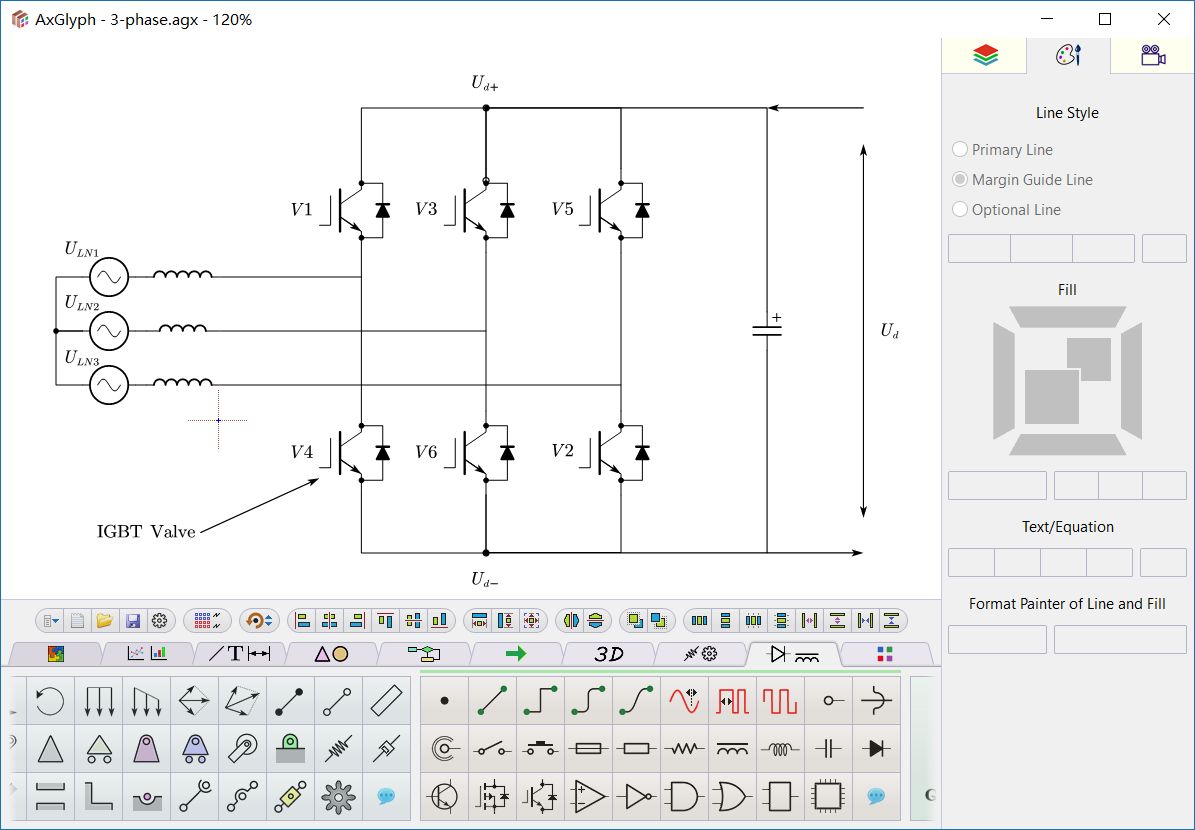Screen dimensions: 1195x830
Task: Open the Save file icon
Action: [134, 620]
